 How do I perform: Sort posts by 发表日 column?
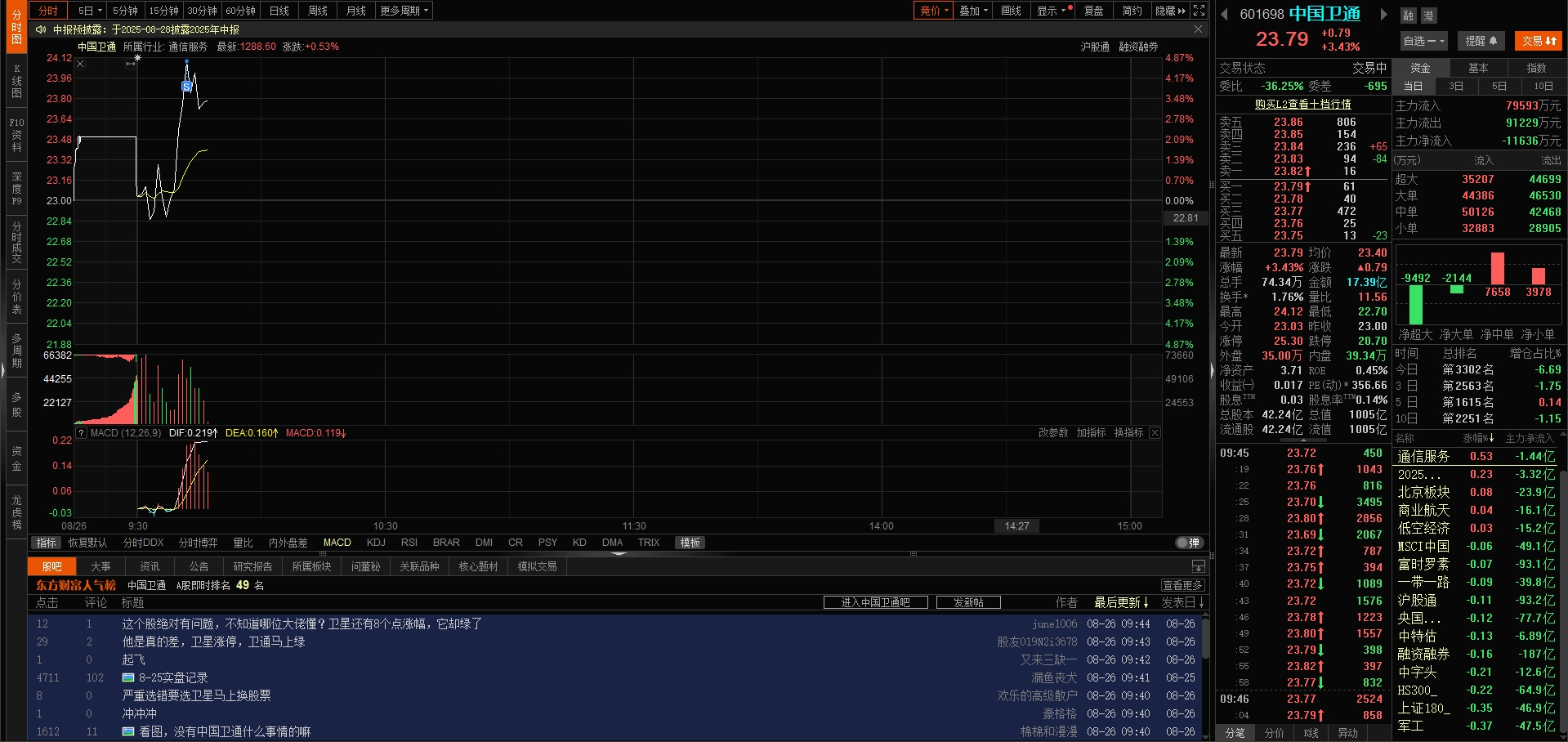tap(1182, 602)
